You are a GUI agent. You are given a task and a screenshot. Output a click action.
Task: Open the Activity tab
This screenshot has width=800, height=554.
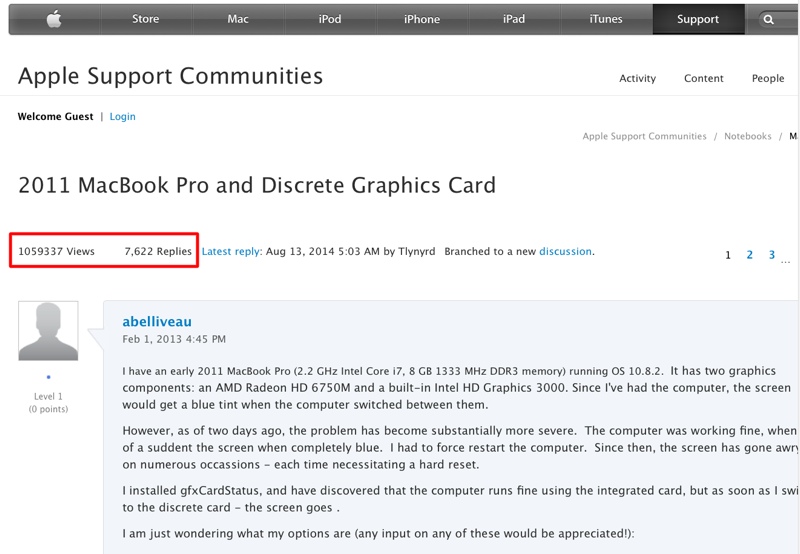pos(637,78)
